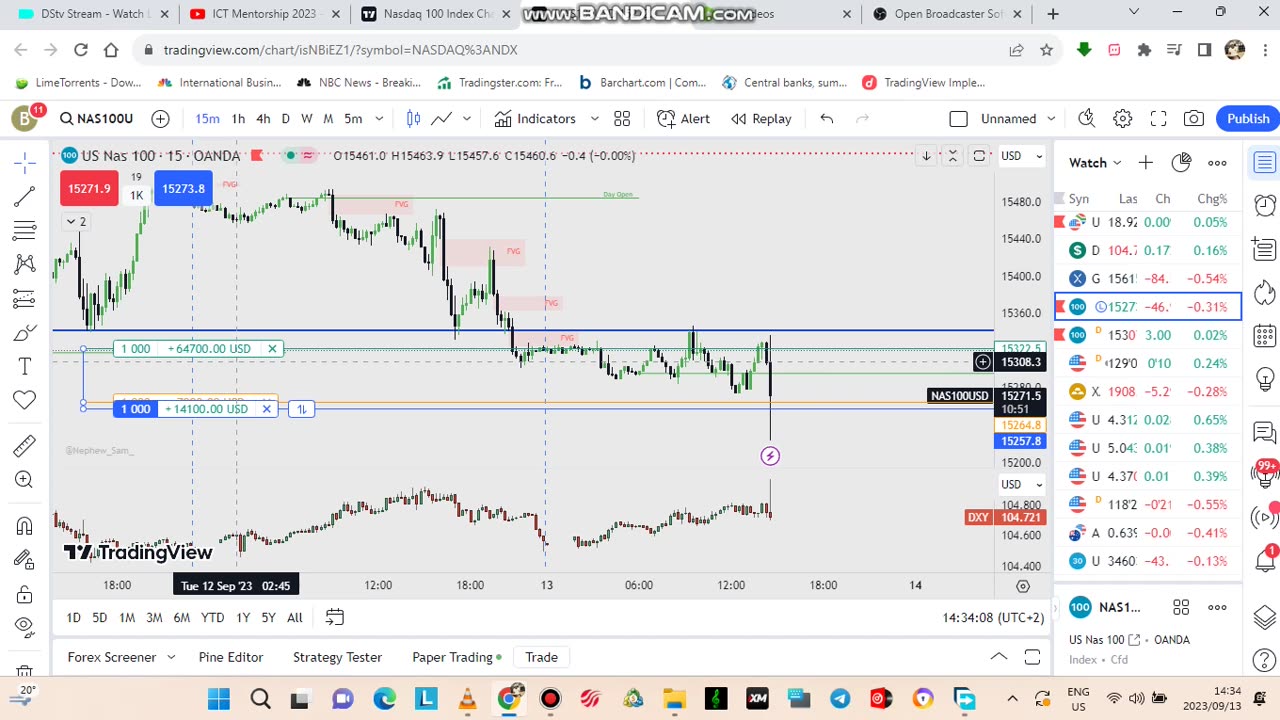The image size is (1280, 720).
Task: Click the blue buy price 15273.8
Action: click(183, 188)
